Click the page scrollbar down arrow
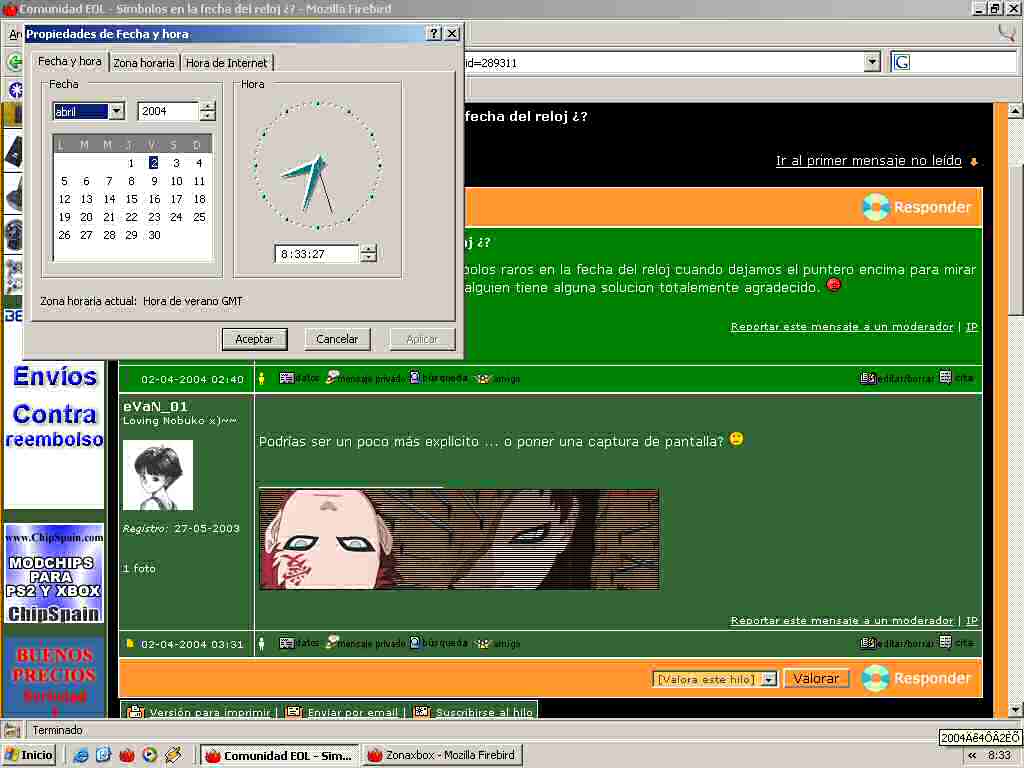Image resolution: width=1024 pixels, height=768 pixels. click(x=1015, y=709)
